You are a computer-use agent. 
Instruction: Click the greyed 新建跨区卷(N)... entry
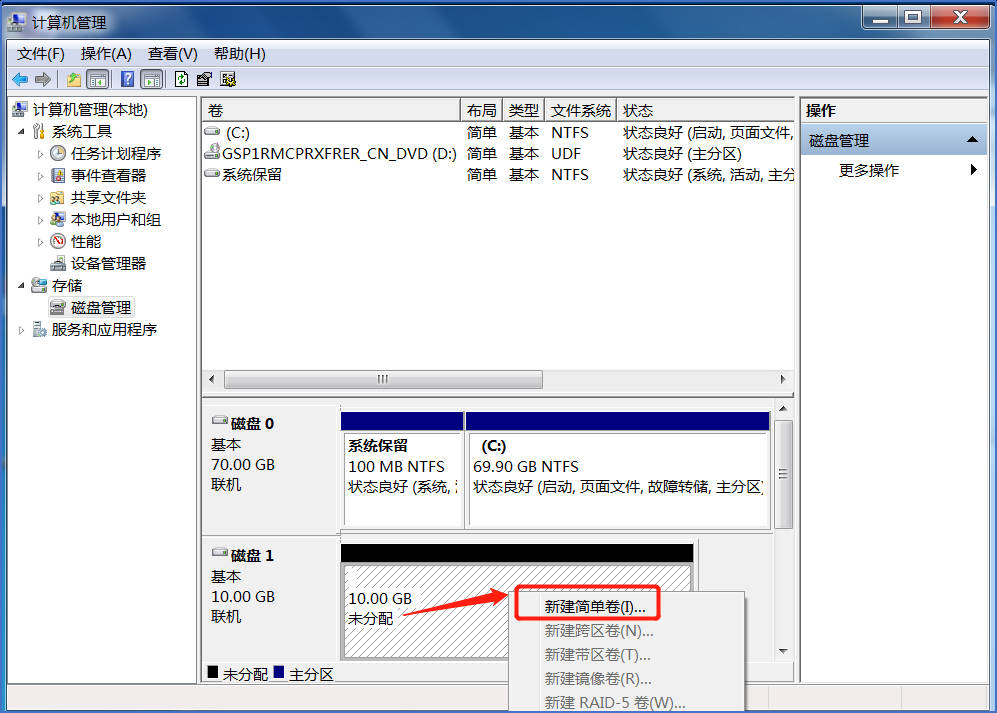598,631
